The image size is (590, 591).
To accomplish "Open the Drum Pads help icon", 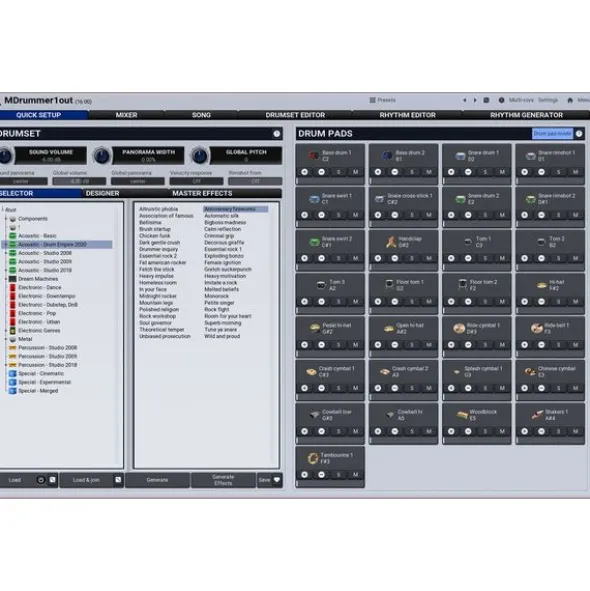I will 579,133.
